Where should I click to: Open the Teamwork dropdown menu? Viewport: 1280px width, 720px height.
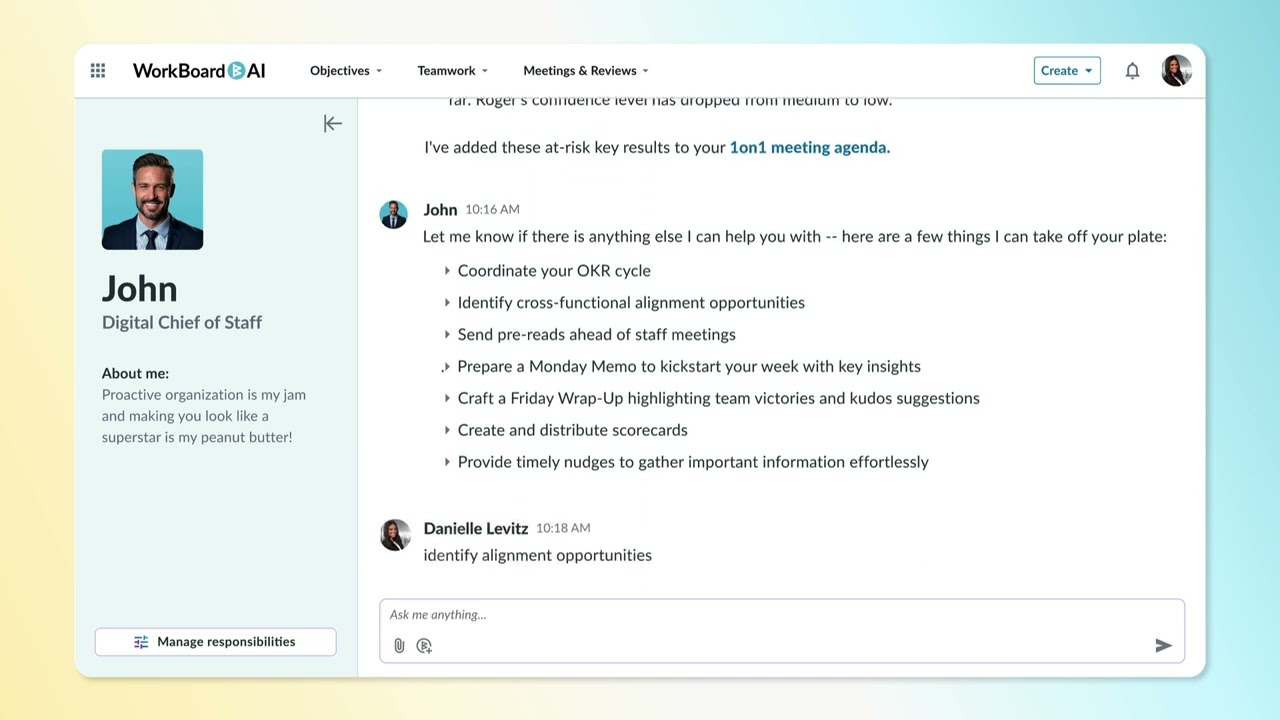click(x=453, y=70)
